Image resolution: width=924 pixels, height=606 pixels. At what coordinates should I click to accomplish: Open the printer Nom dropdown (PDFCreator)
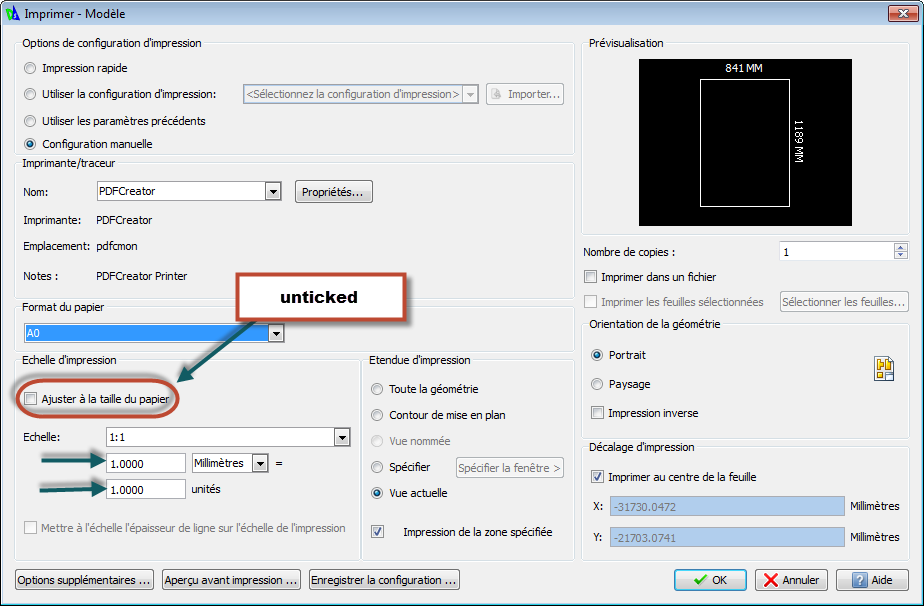tap(272, 192)
